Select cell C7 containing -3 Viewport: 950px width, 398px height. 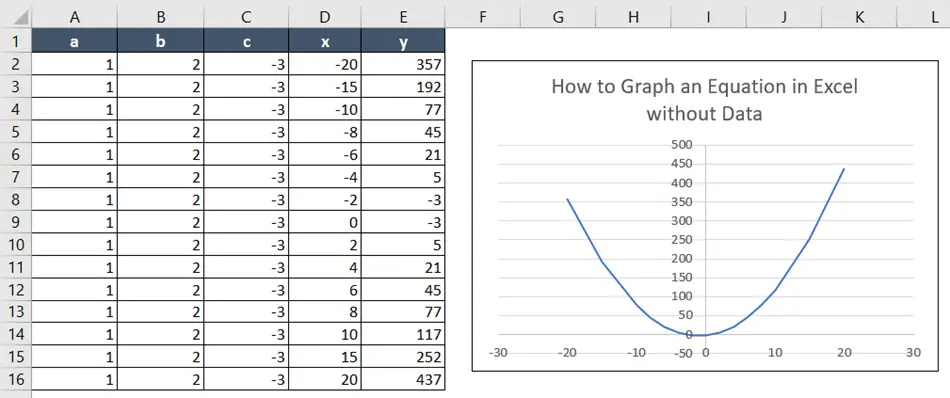246,177
